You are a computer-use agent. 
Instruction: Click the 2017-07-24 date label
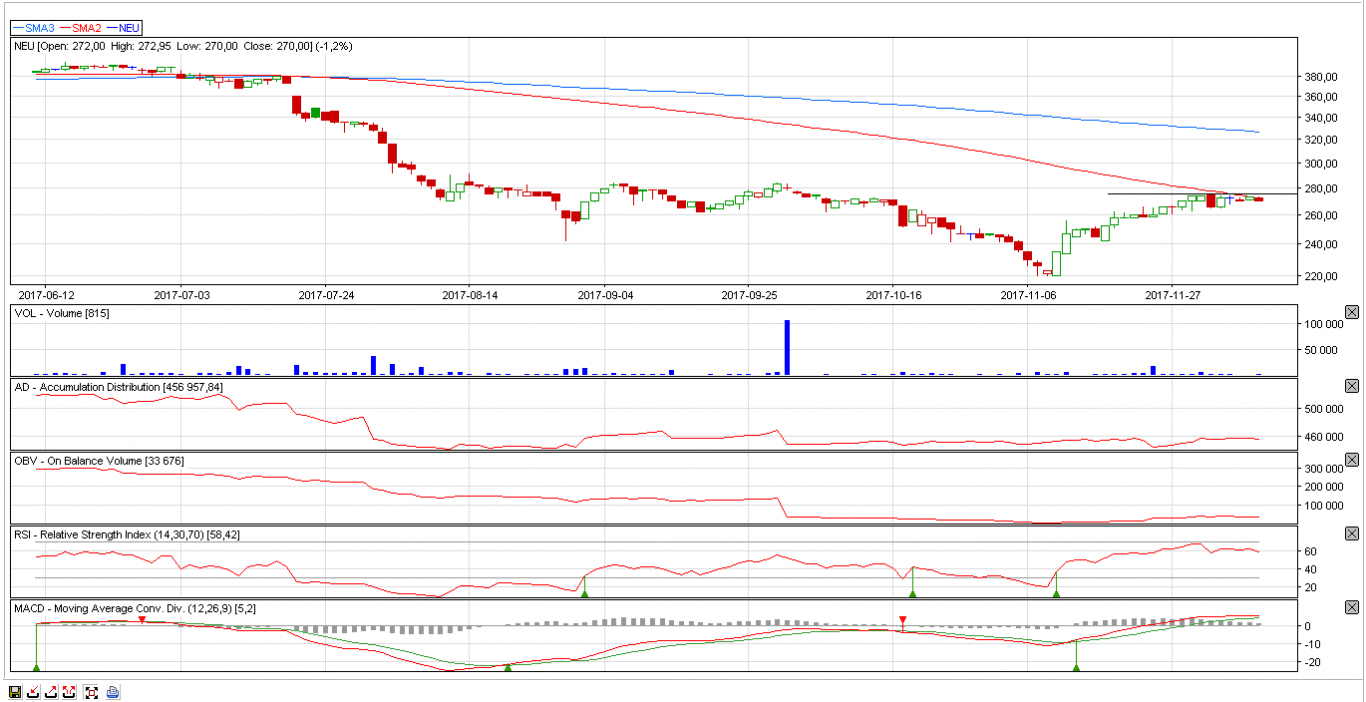click(327, 295)
